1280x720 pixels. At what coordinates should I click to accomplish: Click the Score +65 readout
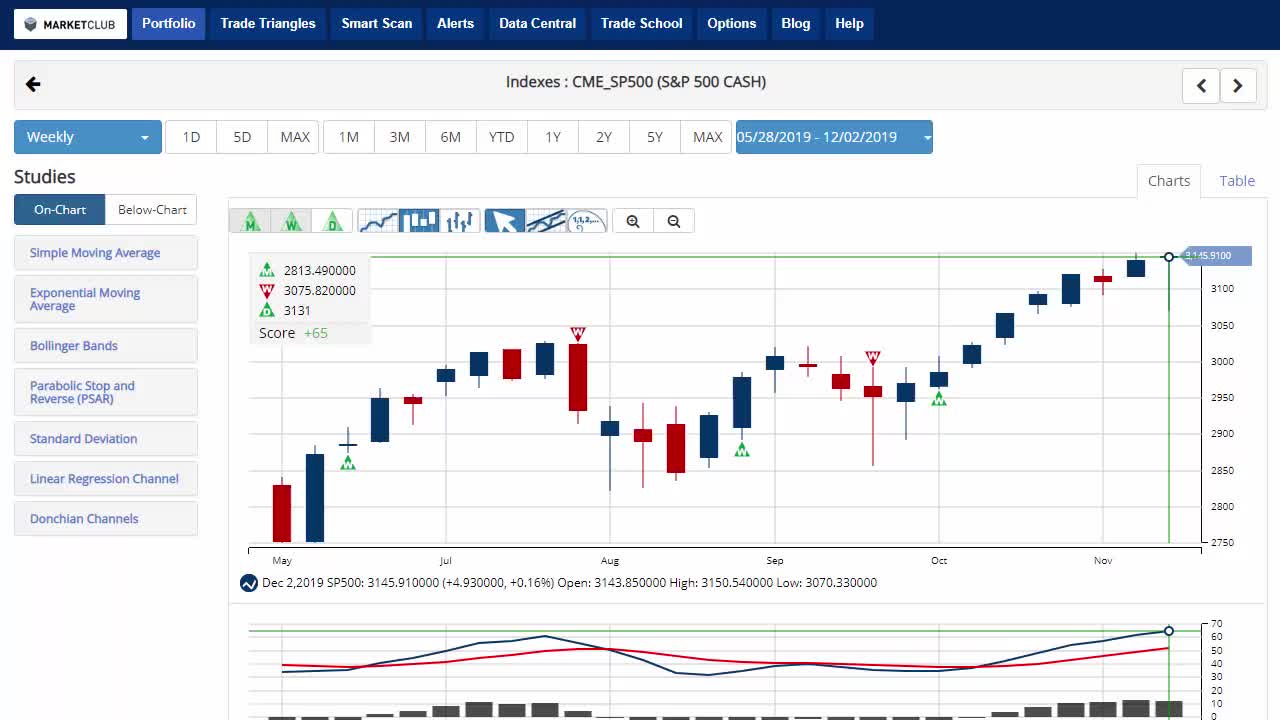(x=293, y=333)
